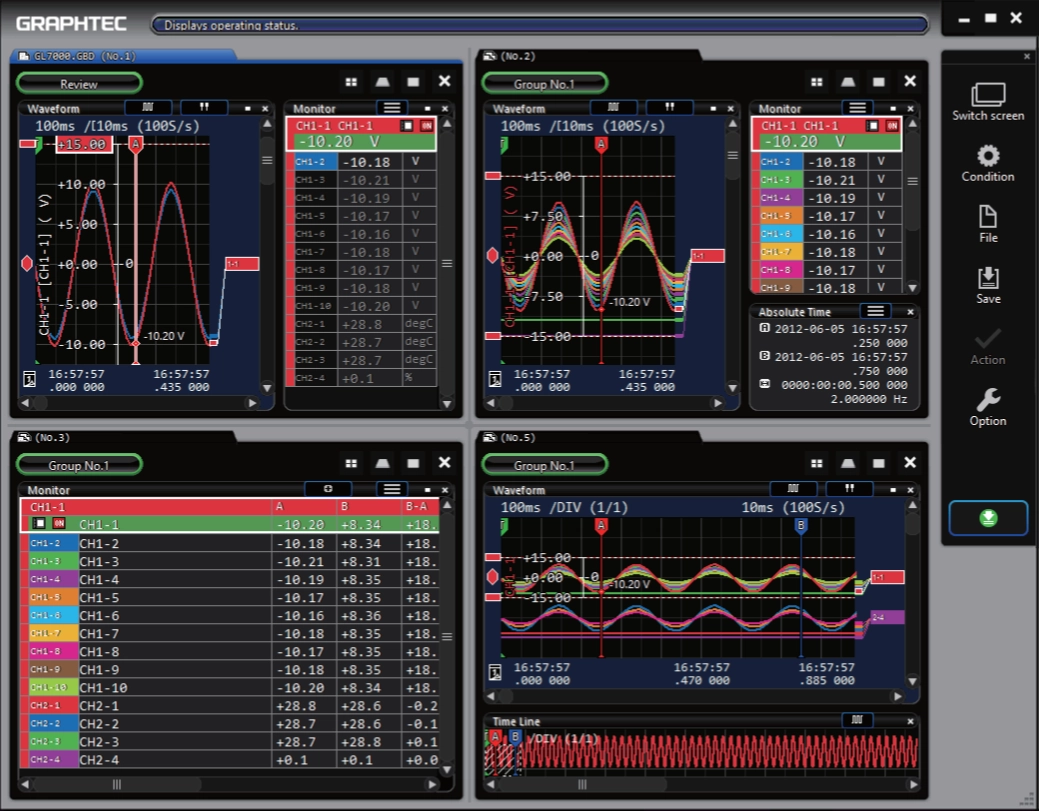Select cursor B marker in No.5 waveform

pos(800,526)
